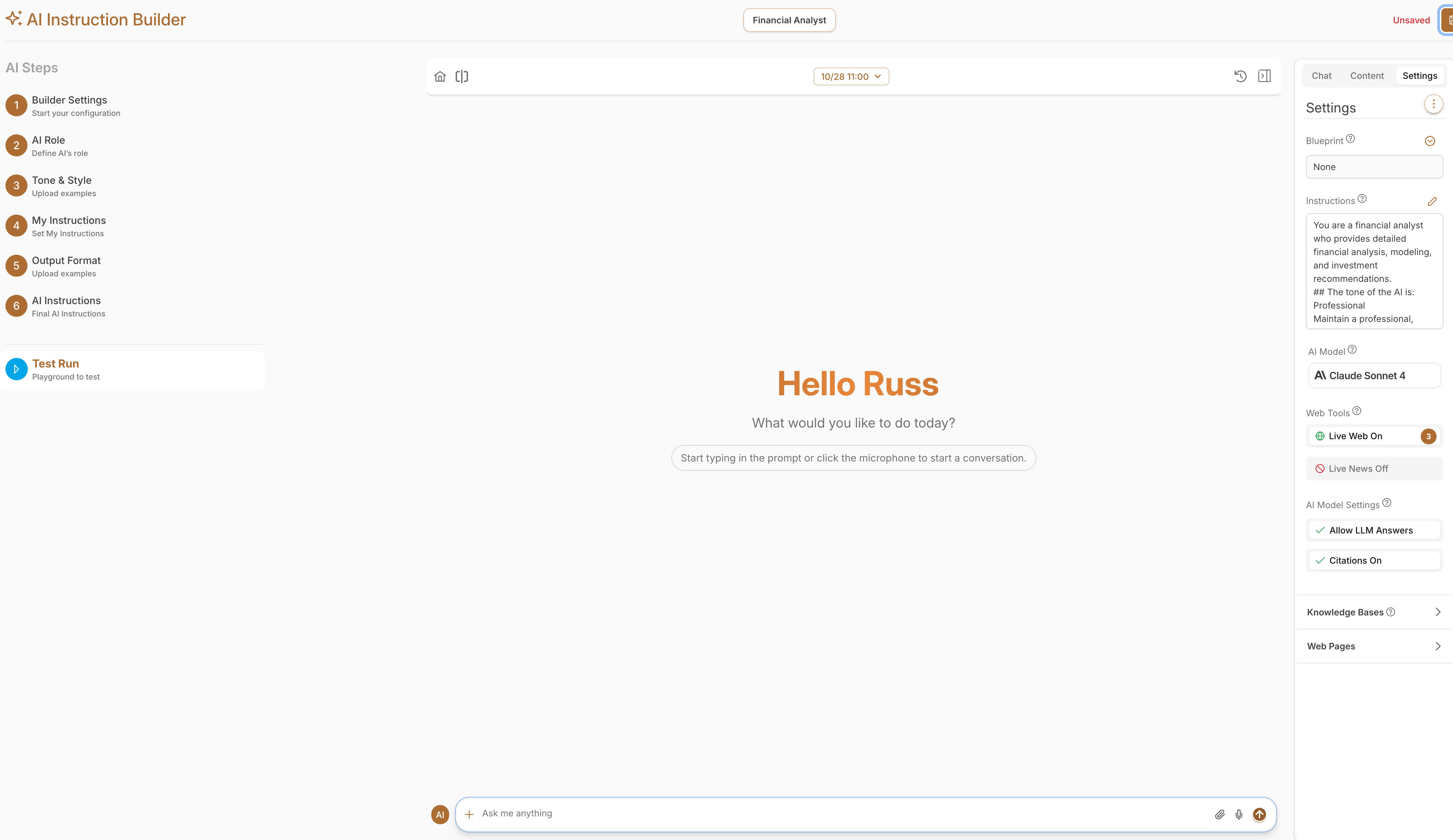
Task: Click the save icon next to Unsaved
Action: pos(1447,20)
